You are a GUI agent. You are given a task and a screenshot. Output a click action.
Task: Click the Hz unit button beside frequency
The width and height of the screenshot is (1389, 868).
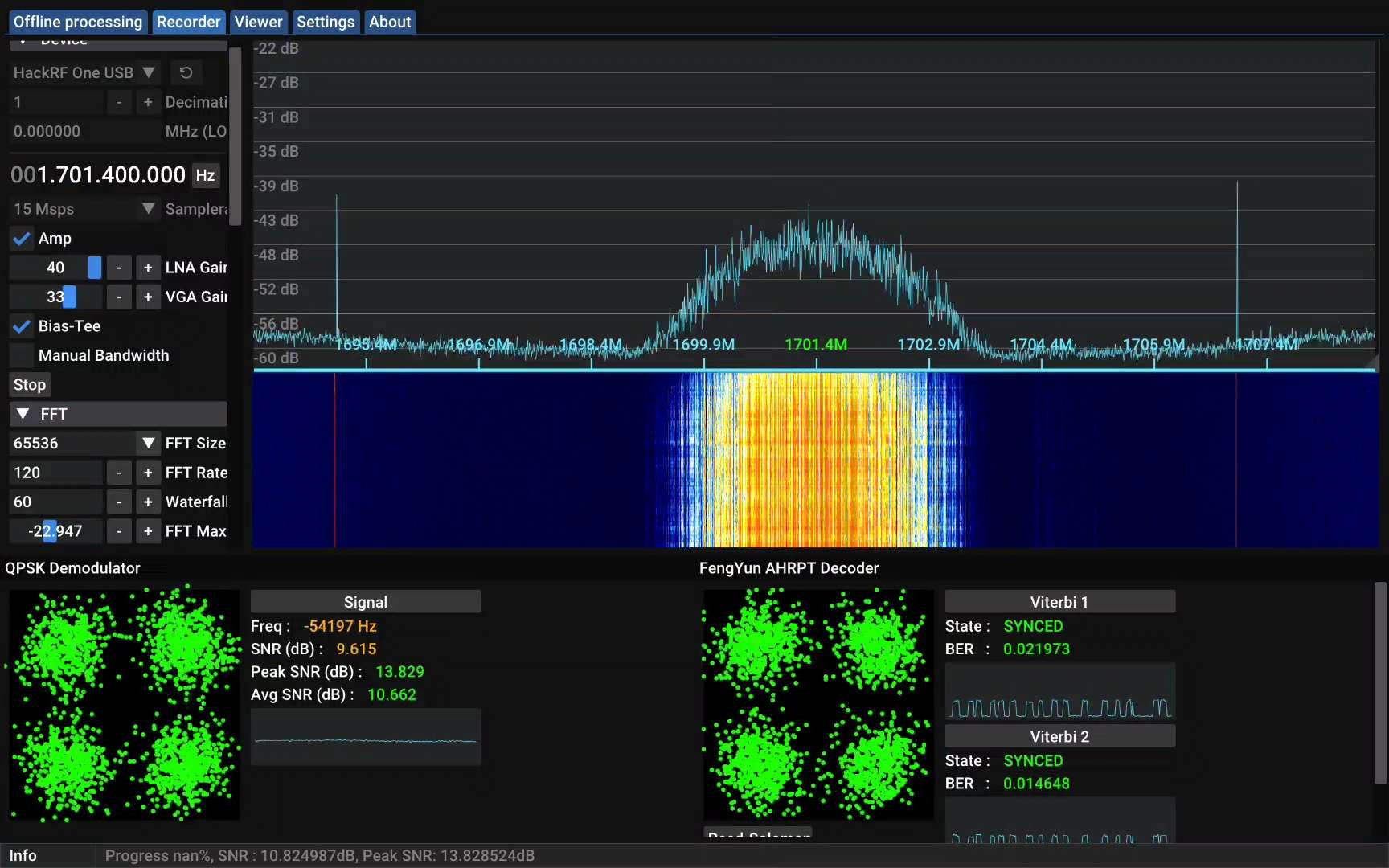click(205, 174)
